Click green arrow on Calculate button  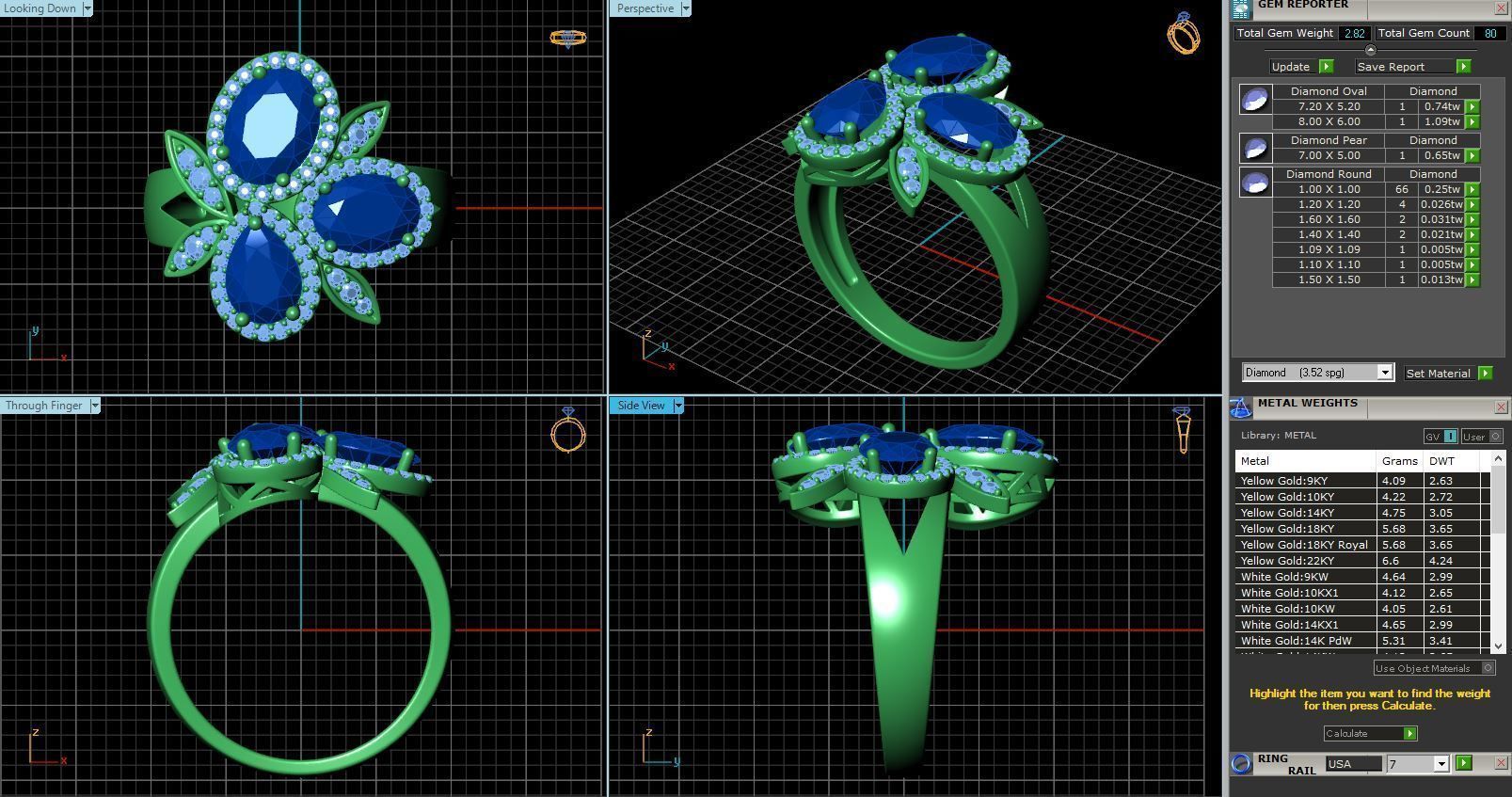coord(1409,734)
